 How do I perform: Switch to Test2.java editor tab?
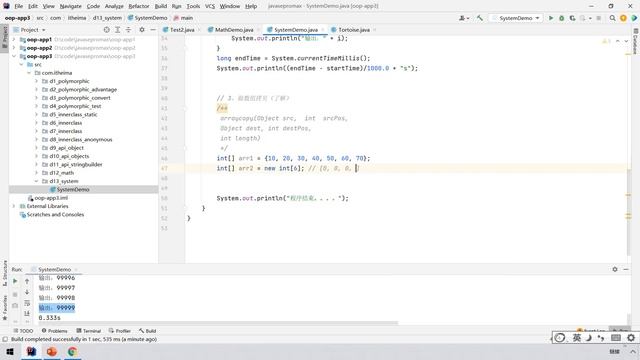click(x=182, y=30)
